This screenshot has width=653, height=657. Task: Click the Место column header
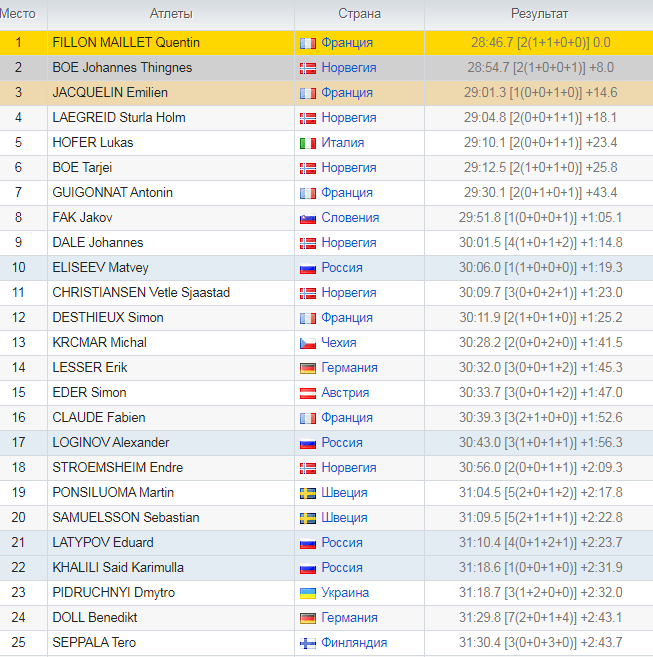click(18, 13)
